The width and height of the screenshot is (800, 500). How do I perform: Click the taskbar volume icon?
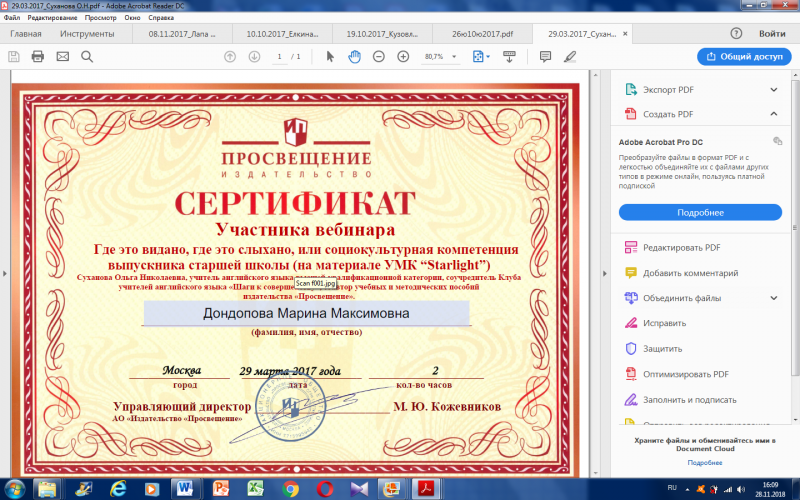click(740, 489)
